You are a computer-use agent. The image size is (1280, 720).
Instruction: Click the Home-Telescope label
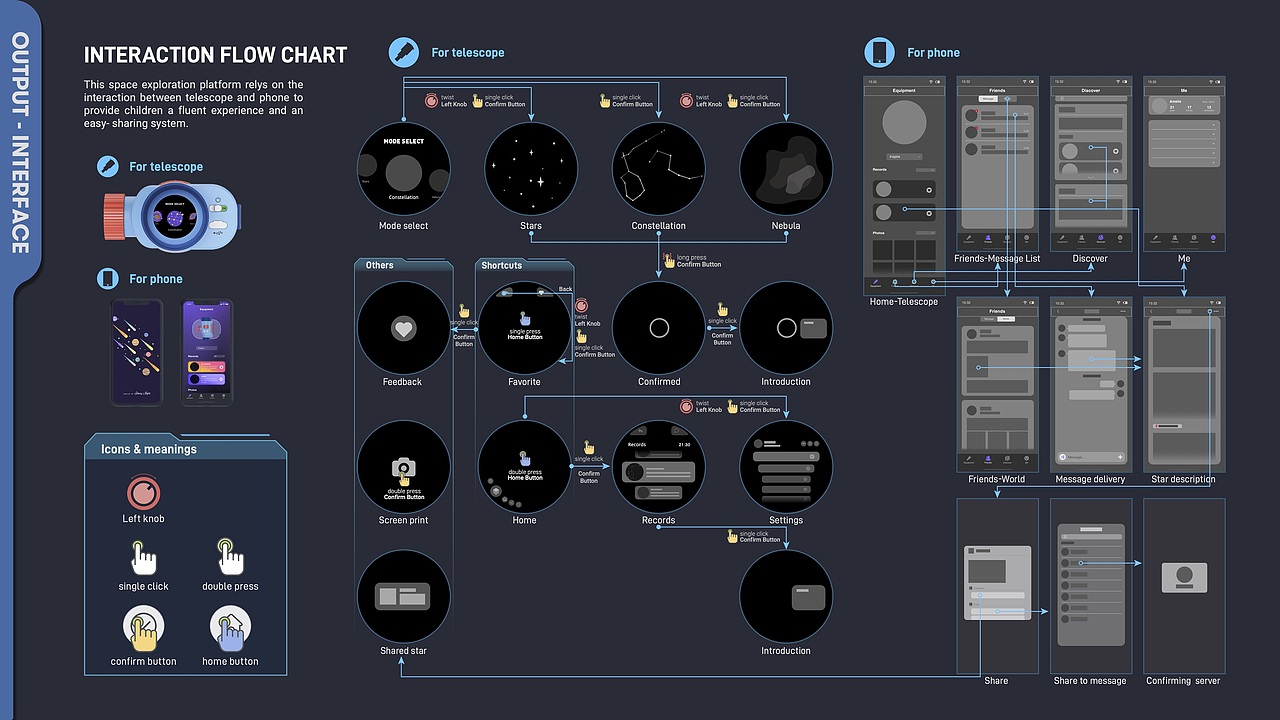point(904,302)
